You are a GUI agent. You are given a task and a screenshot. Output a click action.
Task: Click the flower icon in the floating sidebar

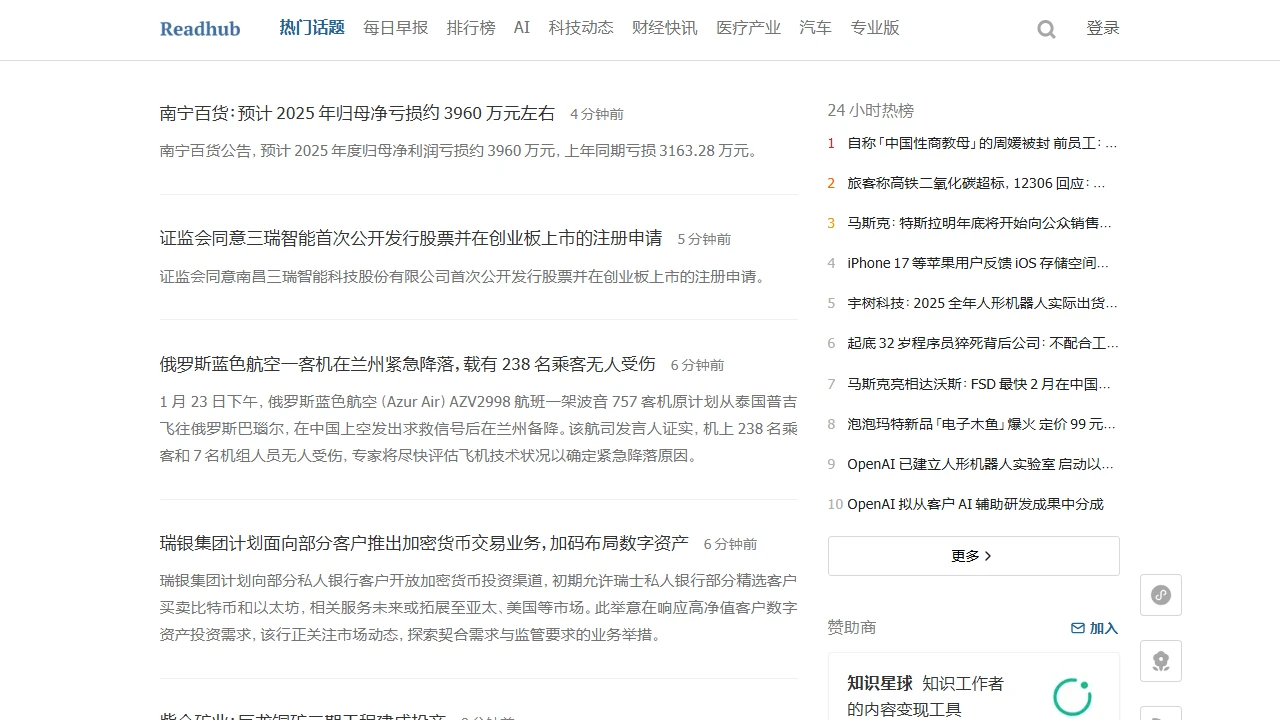point(1160,660)
